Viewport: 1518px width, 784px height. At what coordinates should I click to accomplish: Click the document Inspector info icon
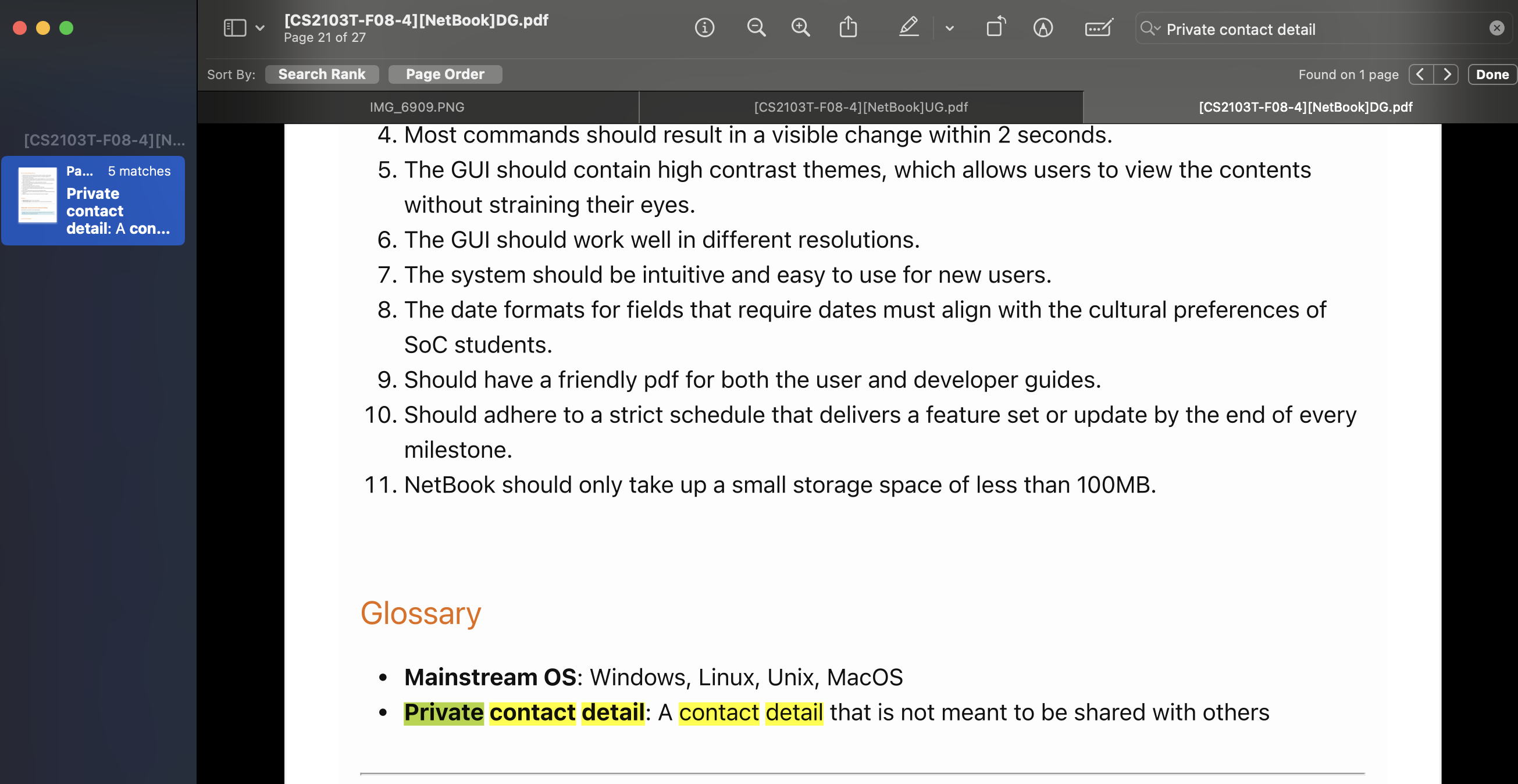pyautogui.click(x=704, y=28)
